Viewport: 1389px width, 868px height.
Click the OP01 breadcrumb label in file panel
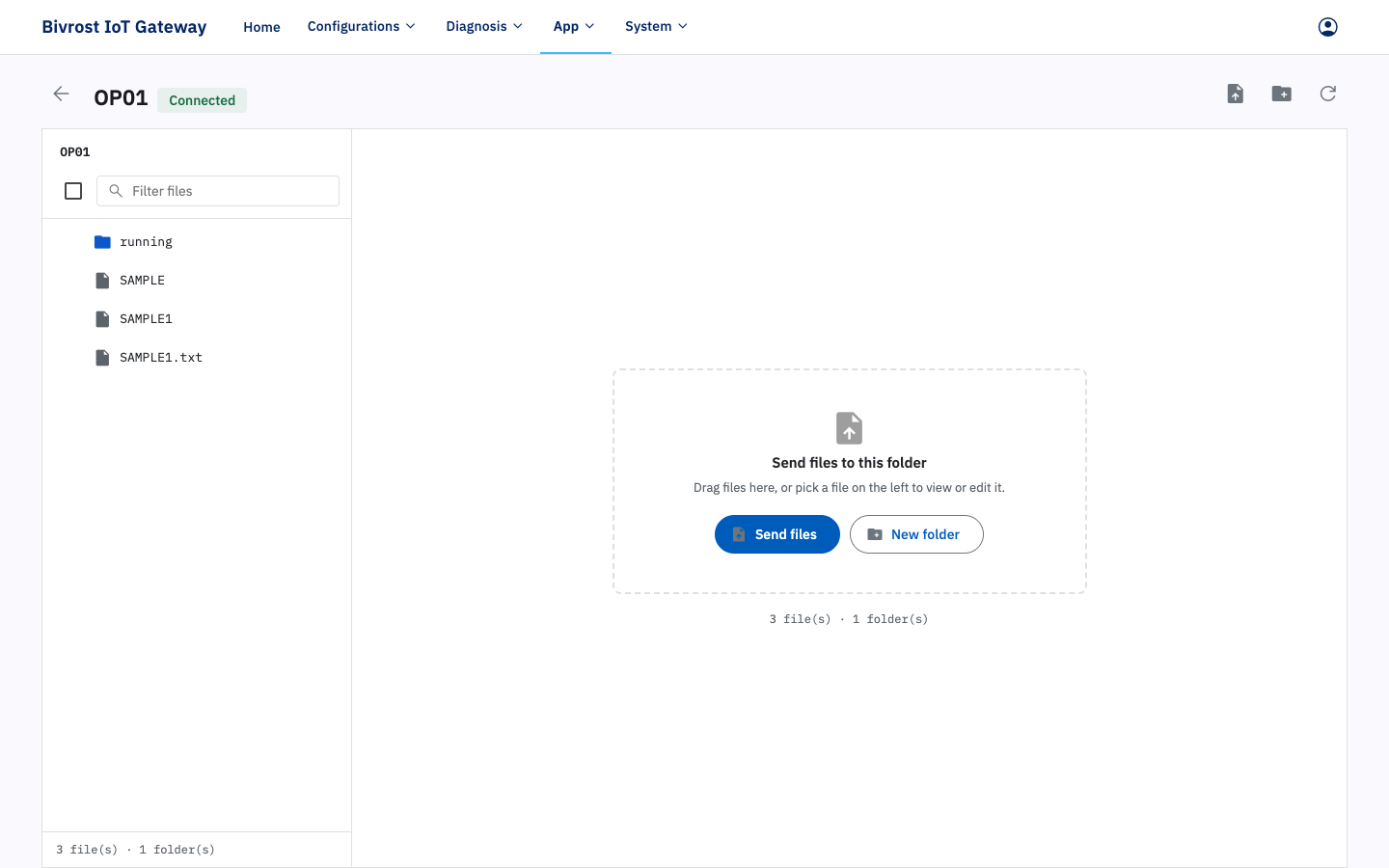[75, 152]
